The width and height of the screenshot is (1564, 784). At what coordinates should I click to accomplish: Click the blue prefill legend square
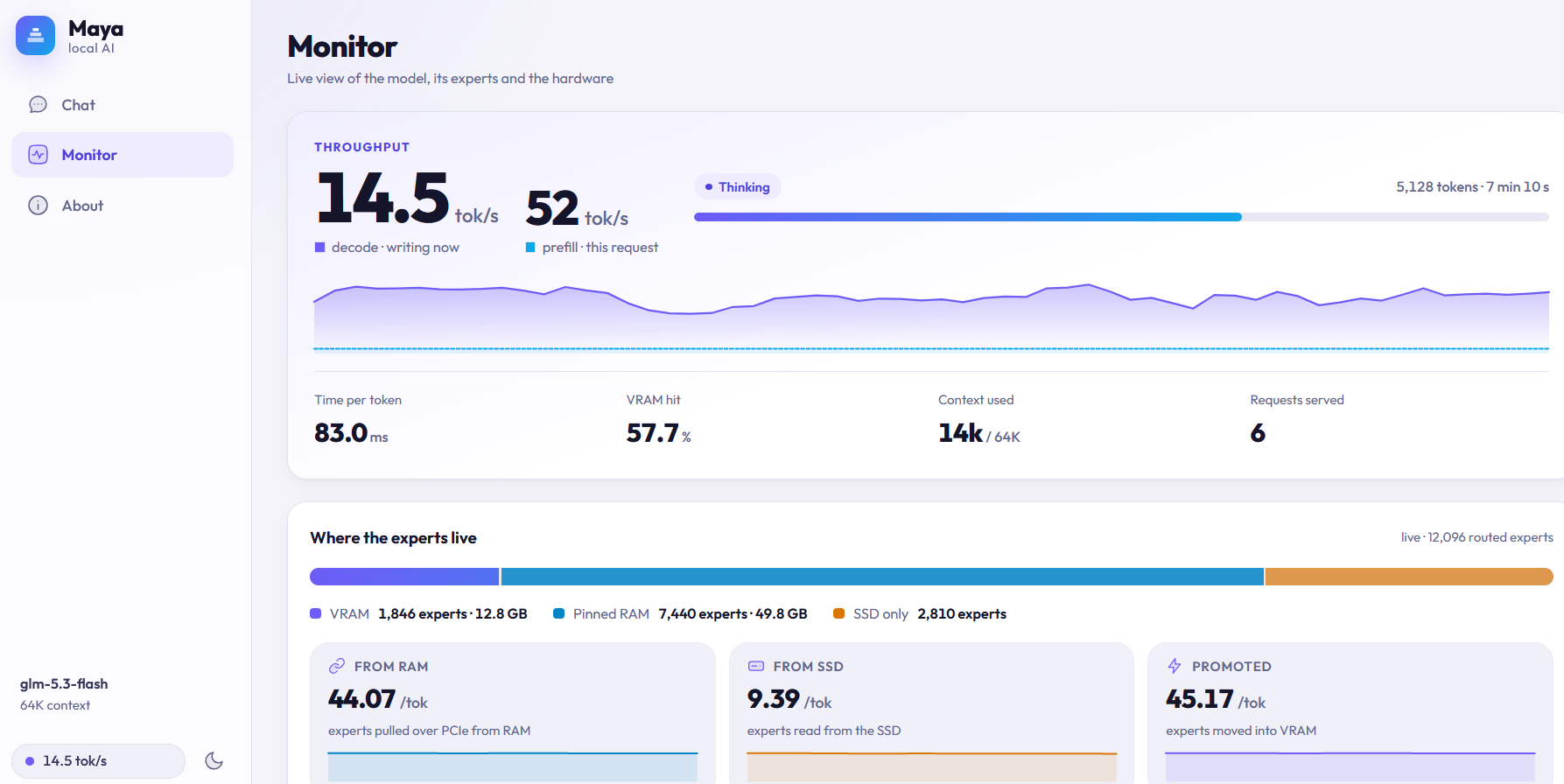pyautogui.click(x=530, y=248)
